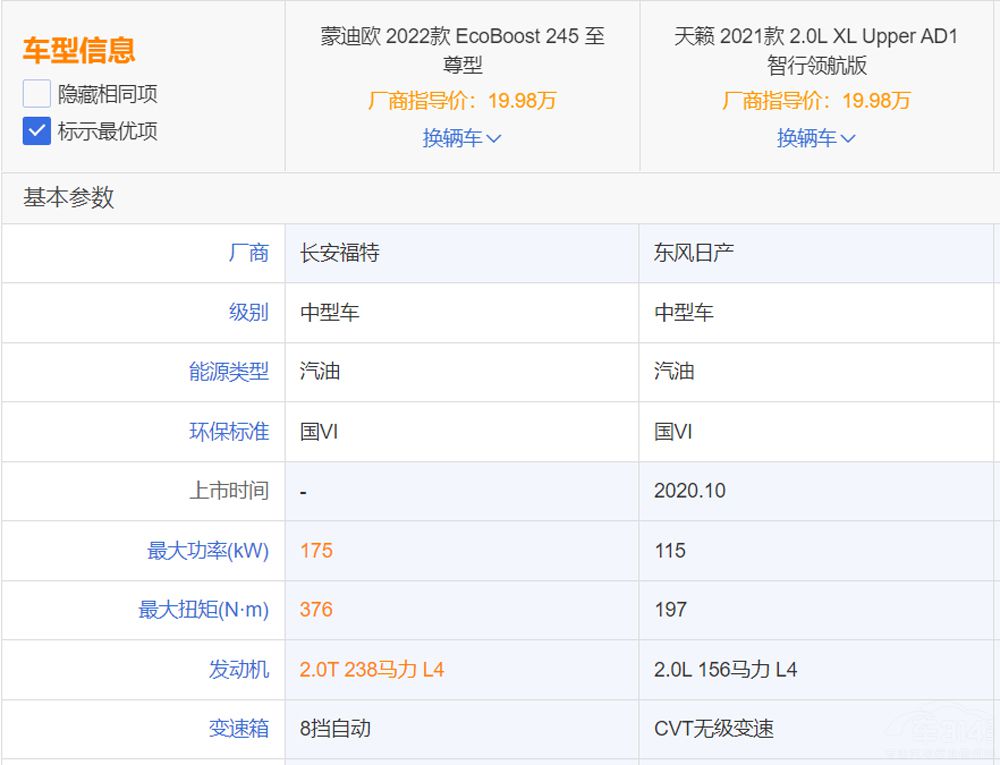Viewport: 1000px width, 765px height.
Task: Click the highlighted 2.0T 238马力 L4 value
Action: click(x=372, y=669)
